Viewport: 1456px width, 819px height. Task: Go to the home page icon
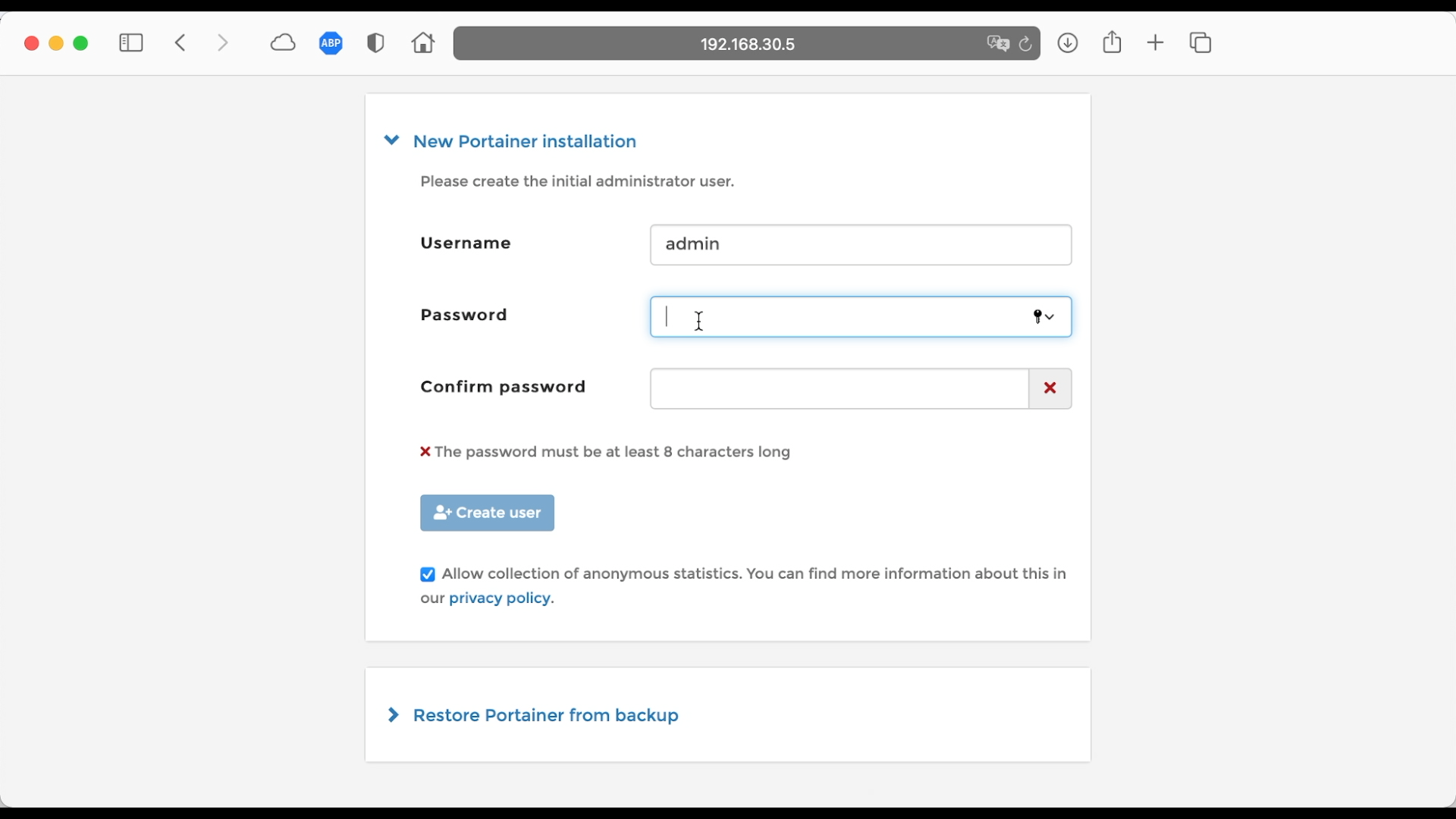(x=423, y=43)
